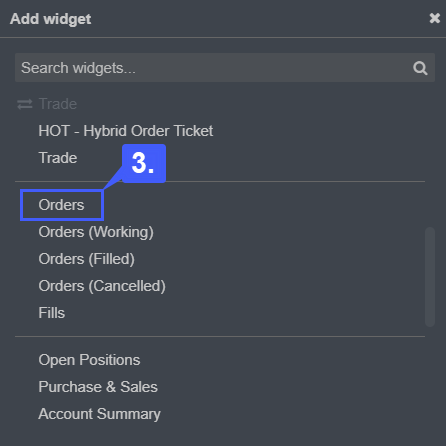Click the blue step 3 callout badge
Viewport: 446px width, 446px height.
pyautogui.click(x=144, y=163)
